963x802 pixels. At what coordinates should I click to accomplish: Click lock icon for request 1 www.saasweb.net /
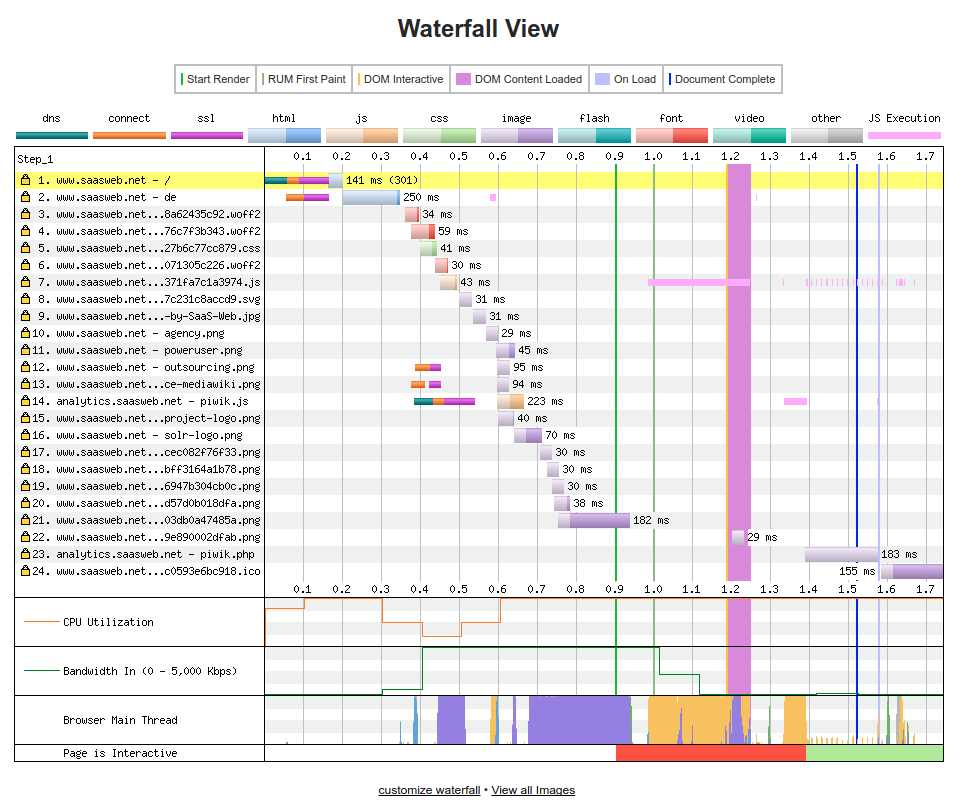(x=25, y=180)
